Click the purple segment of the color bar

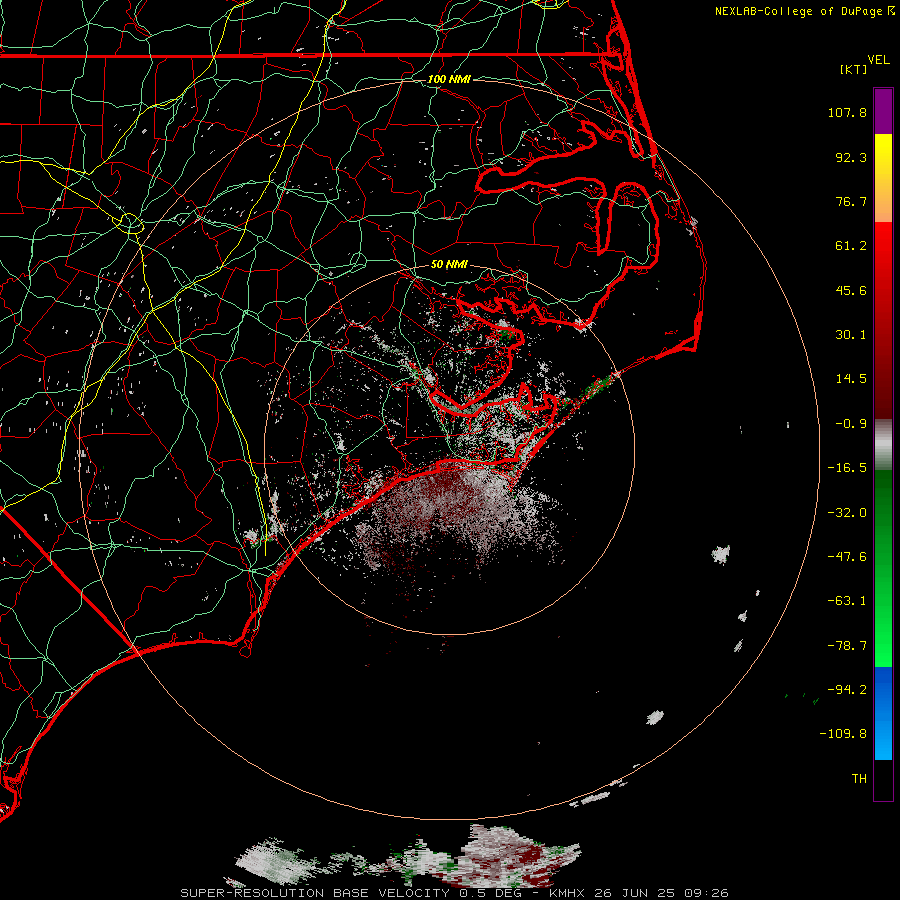pos(883,112)
